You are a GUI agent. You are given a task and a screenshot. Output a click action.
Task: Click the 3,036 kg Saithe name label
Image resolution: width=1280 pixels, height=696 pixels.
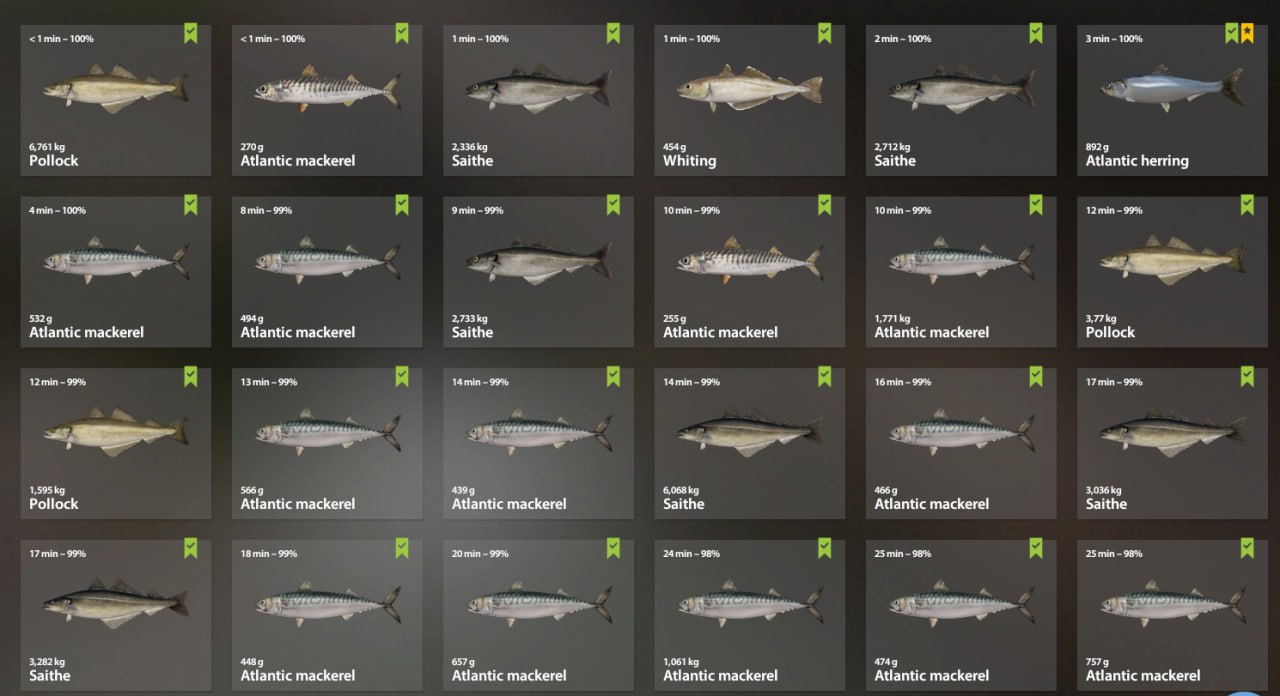pyautogui.click(x=1106, y=504)
